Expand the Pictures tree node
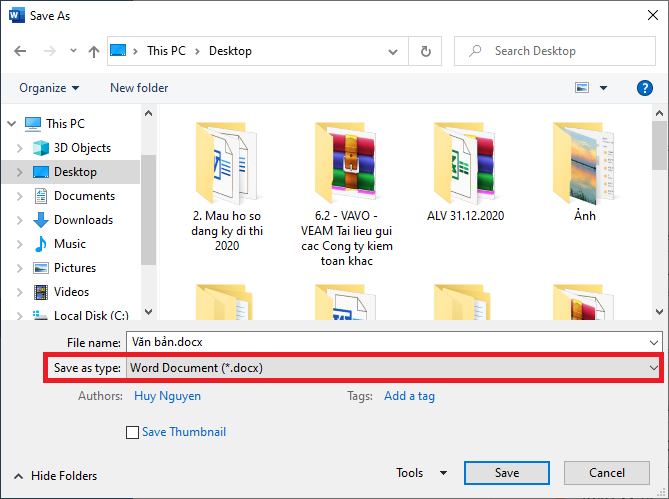The height and width of the screenshot is (499, 669). pyautogui.click(x=20, y=268)
